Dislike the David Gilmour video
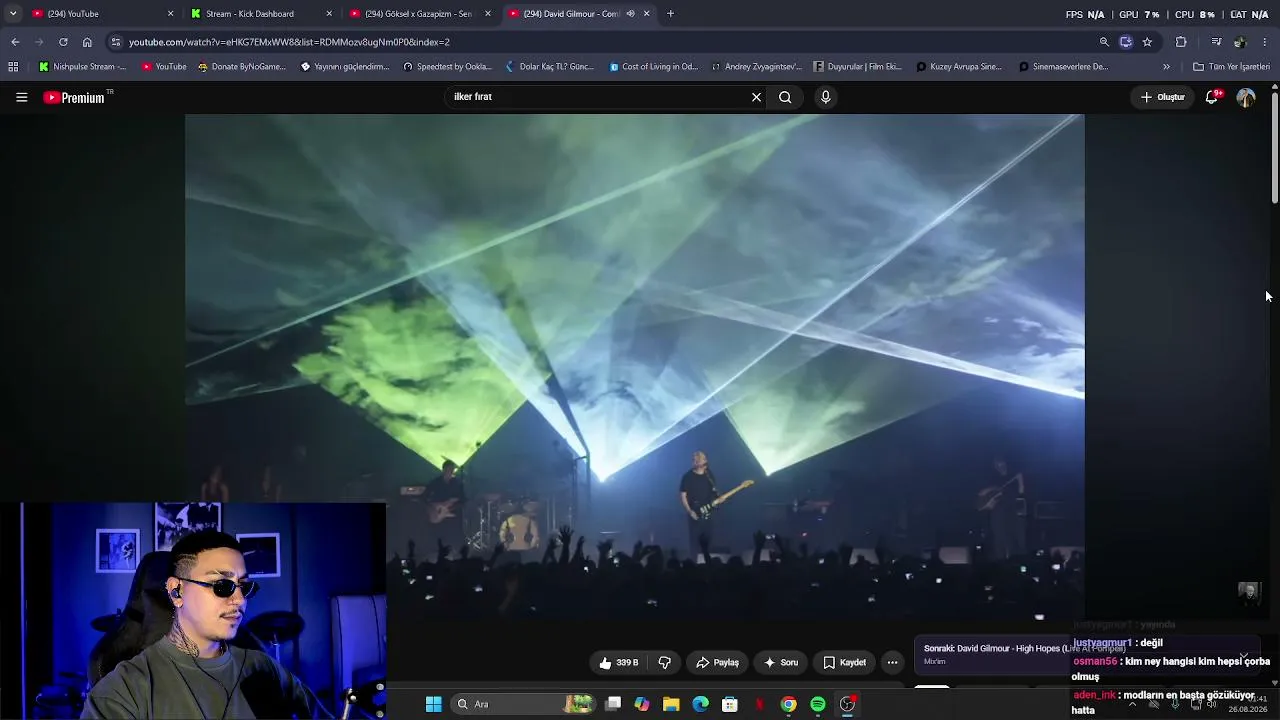 664,662
